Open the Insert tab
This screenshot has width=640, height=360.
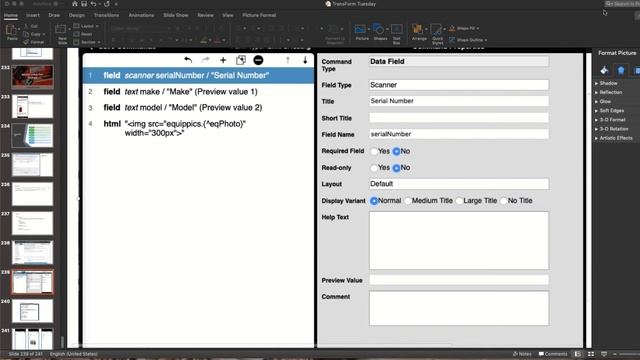click(x=33, y=15)
